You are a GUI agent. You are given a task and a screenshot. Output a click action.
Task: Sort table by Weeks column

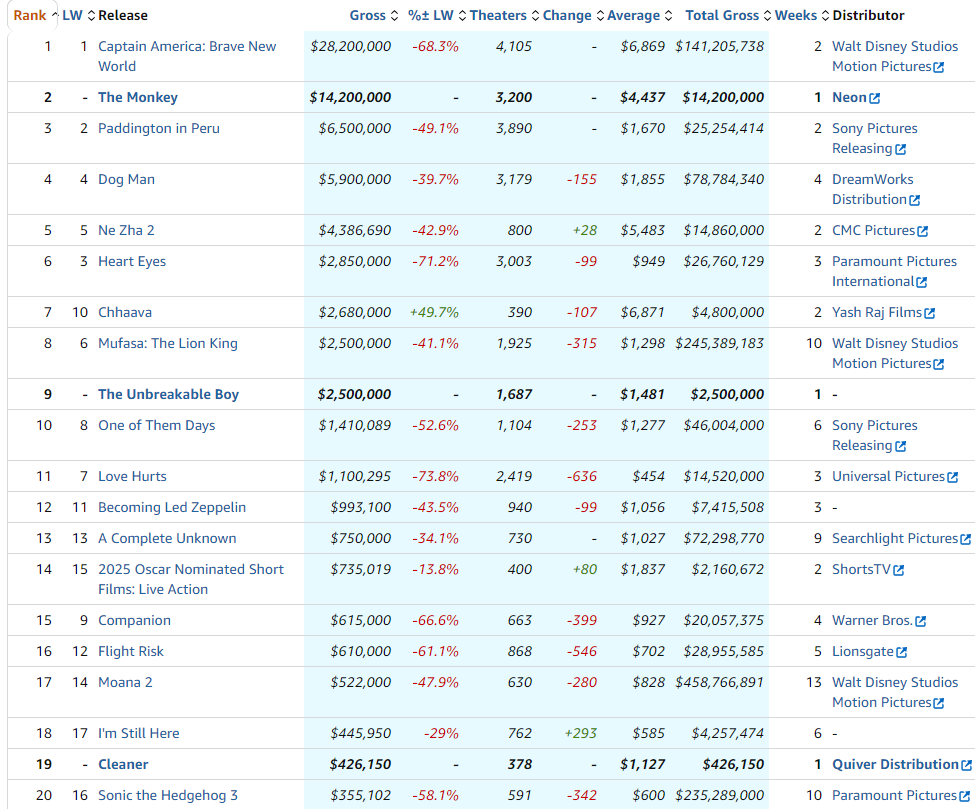(x=795, y=15)
